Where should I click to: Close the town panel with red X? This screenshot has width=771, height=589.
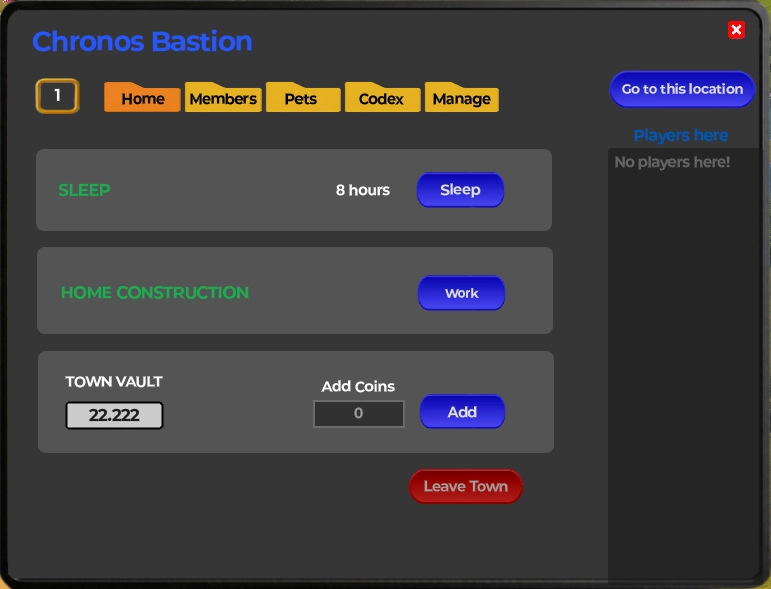[736, 30]
